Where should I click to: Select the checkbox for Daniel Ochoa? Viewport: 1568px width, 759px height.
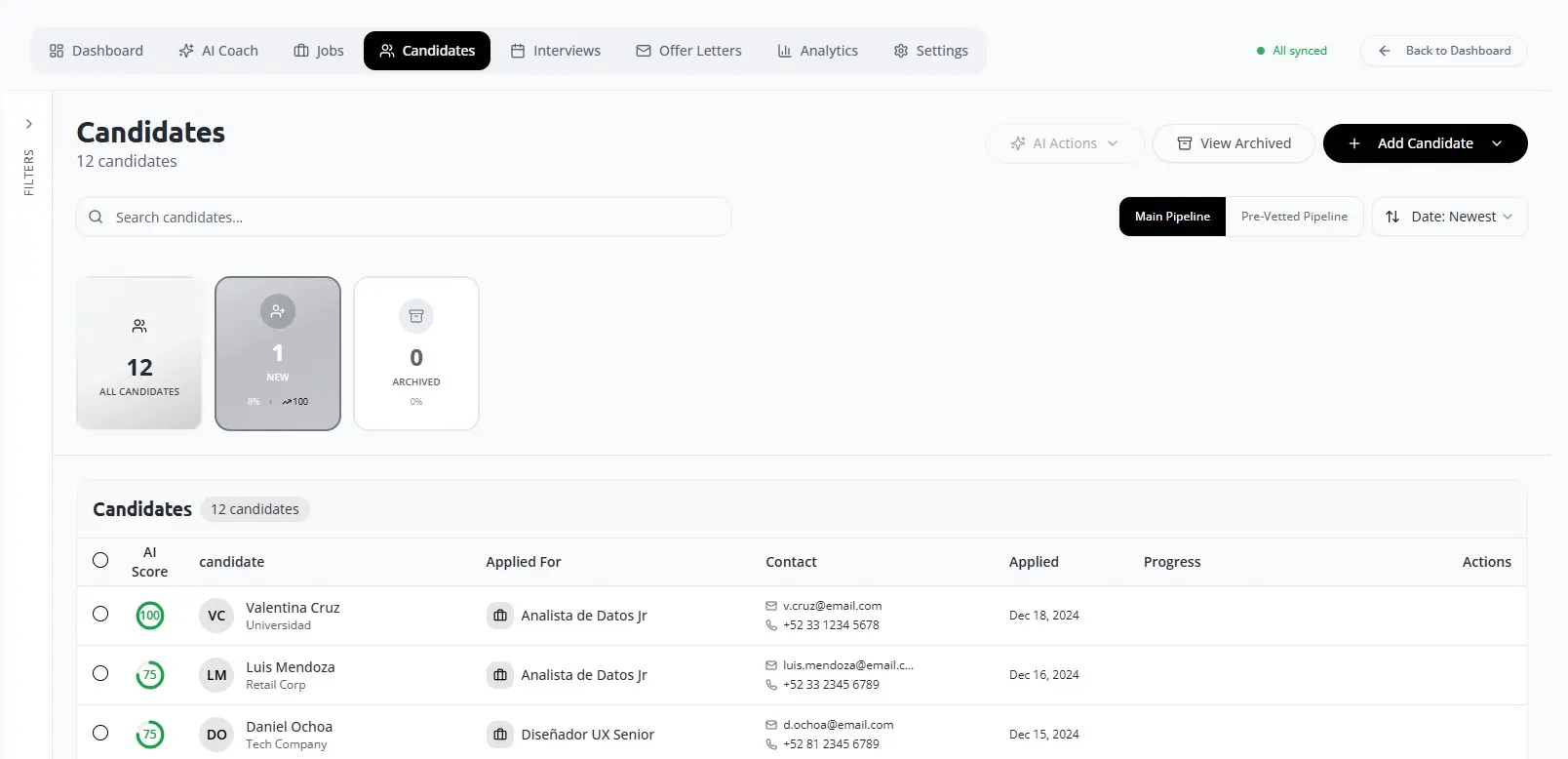(100, 733)
